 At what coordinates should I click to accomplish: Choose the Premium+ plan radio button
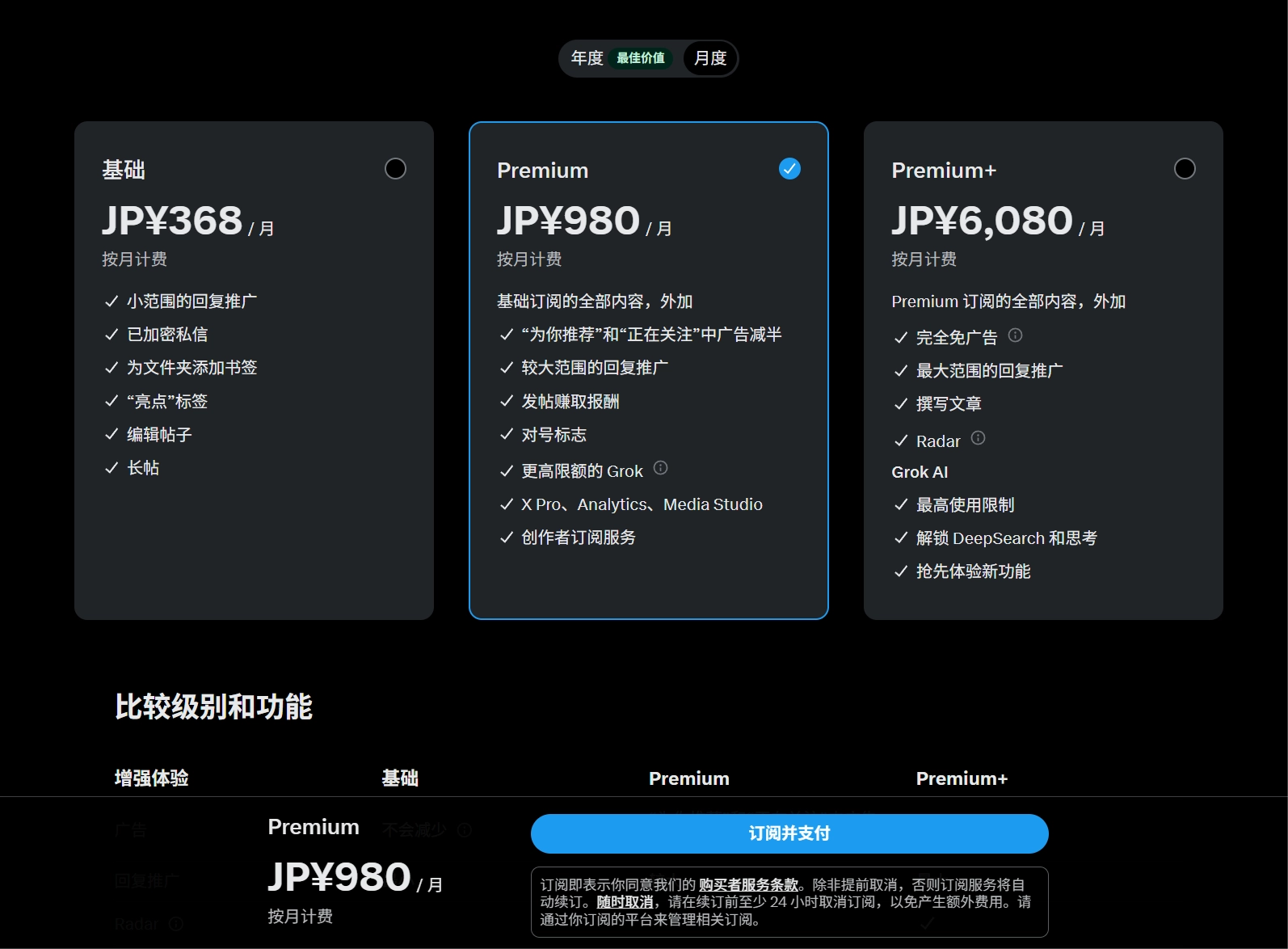pos(1185,168)
